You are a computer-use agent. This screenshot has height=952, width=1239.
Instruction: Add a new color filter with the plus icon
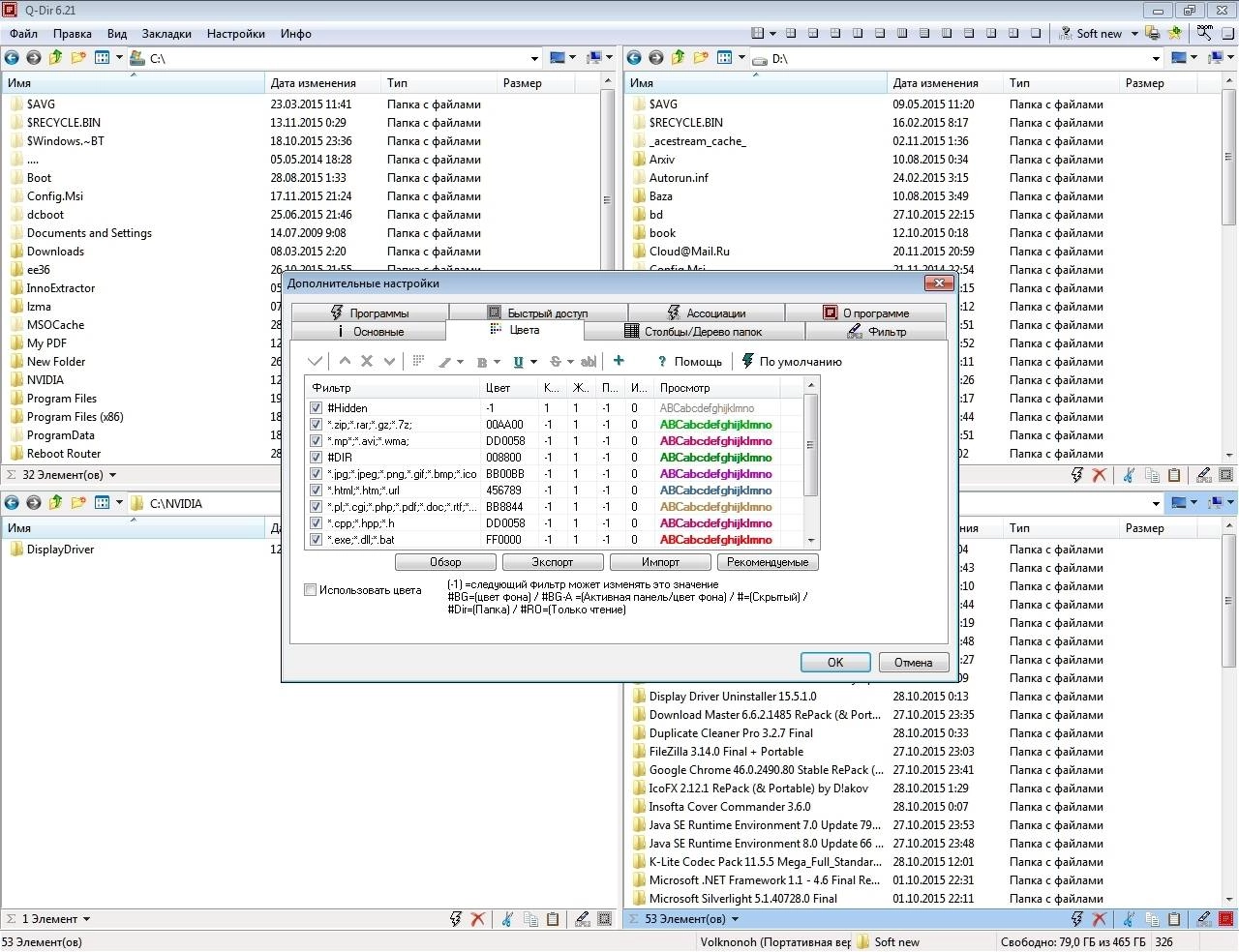pos(619,361)
